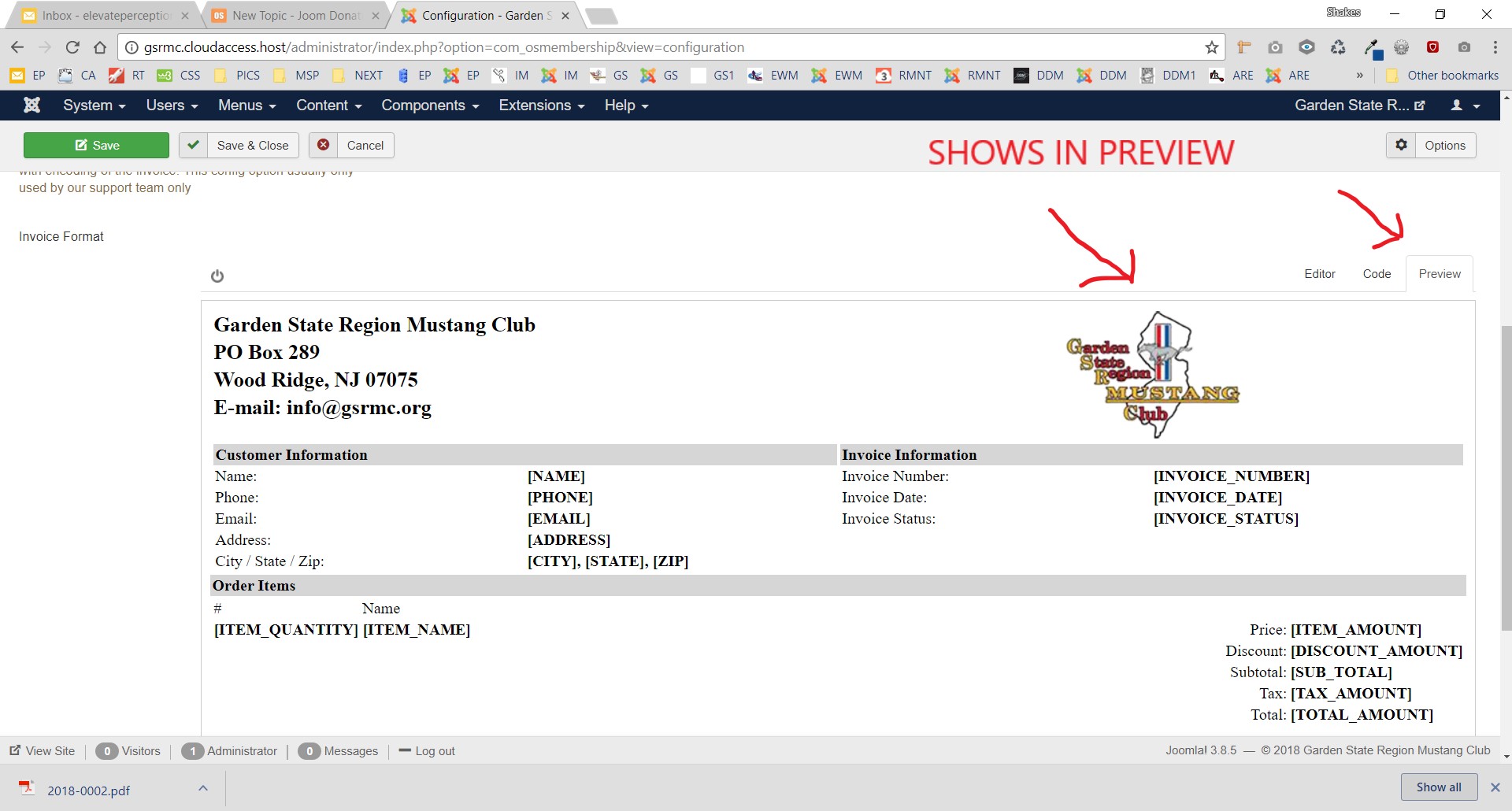
Task: Click the color picker extension icon
Action: coord(1373,49)
